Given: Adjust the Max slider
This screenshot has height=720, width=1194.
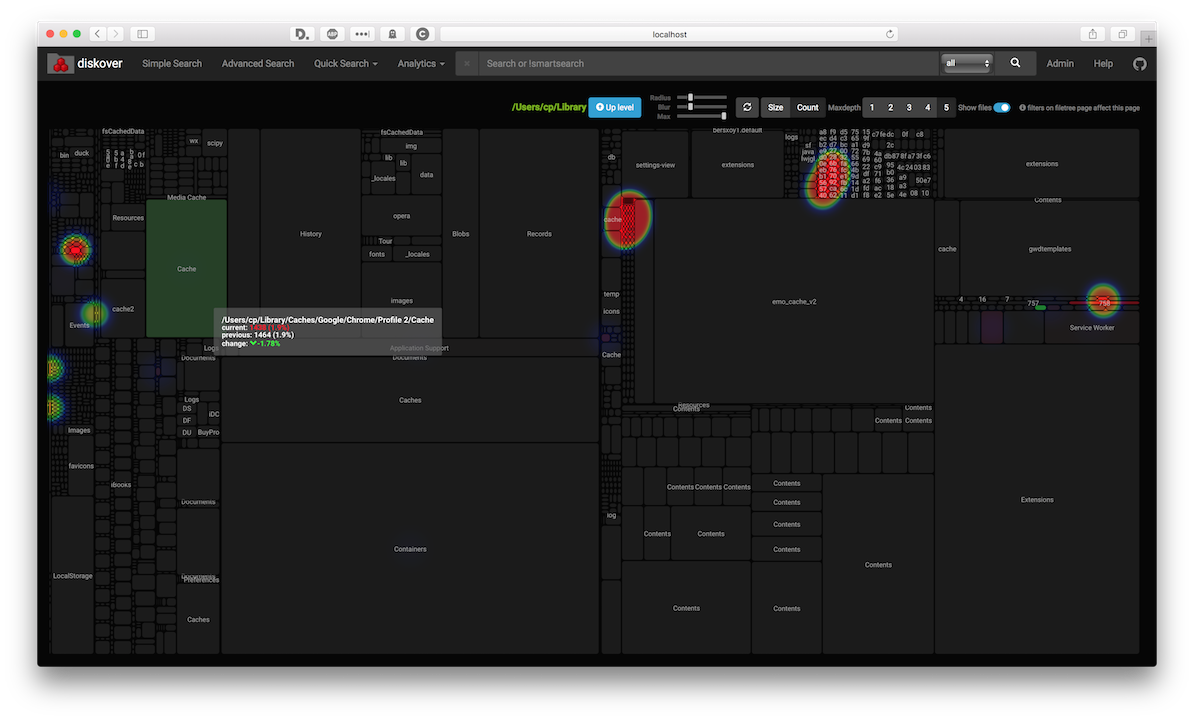Looking at the screenshot, I should 701,116.
